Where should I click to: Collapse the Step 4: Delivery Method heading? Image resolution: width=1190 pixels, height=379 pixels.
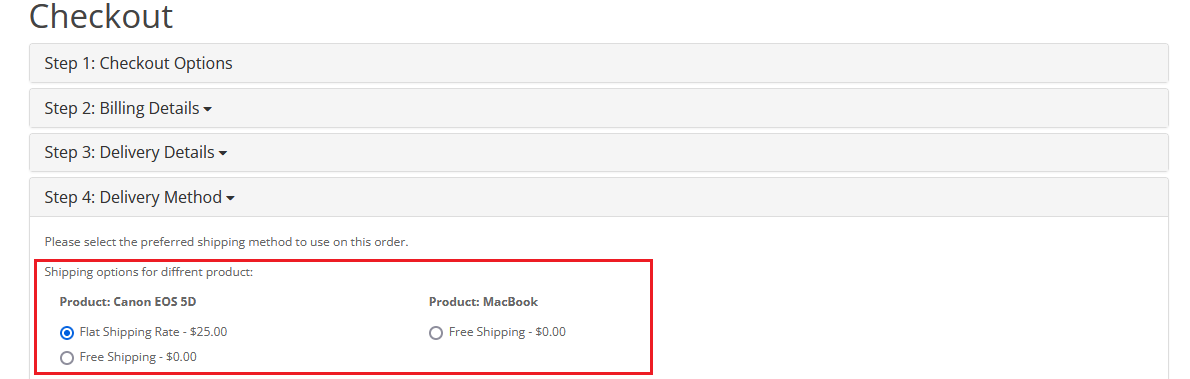tap(133, 197)
